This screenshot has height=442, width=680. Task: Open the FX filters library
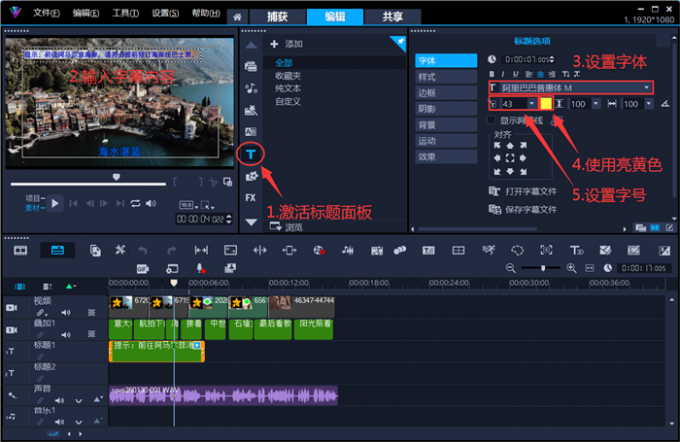(x=251, y=198)
